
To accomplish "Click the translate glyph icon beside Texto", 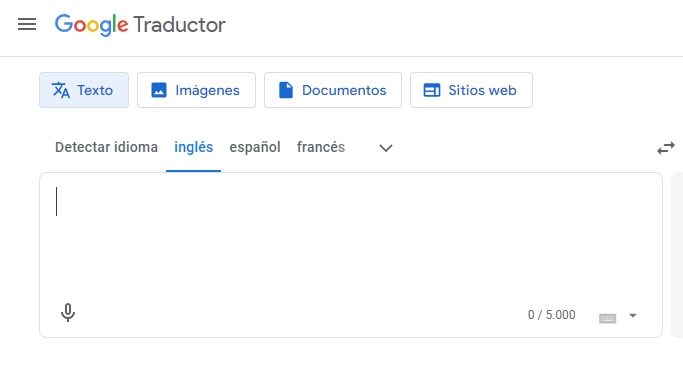I will pyautogui.click(x=61, y=90).
